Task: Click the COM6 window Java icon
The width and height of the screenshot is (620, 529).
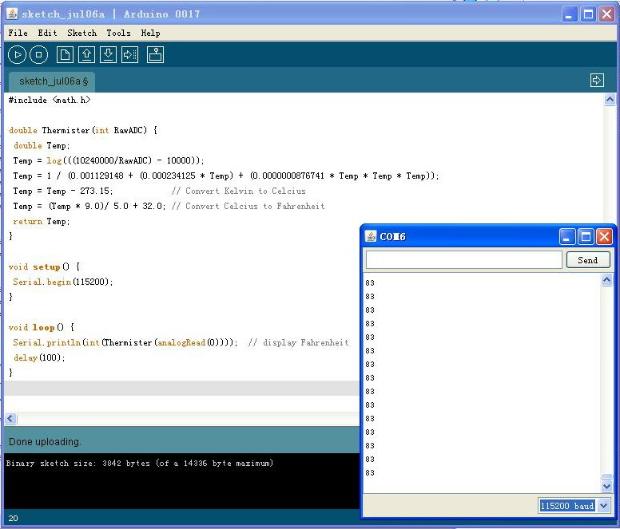Action: (x=370, y=236)
